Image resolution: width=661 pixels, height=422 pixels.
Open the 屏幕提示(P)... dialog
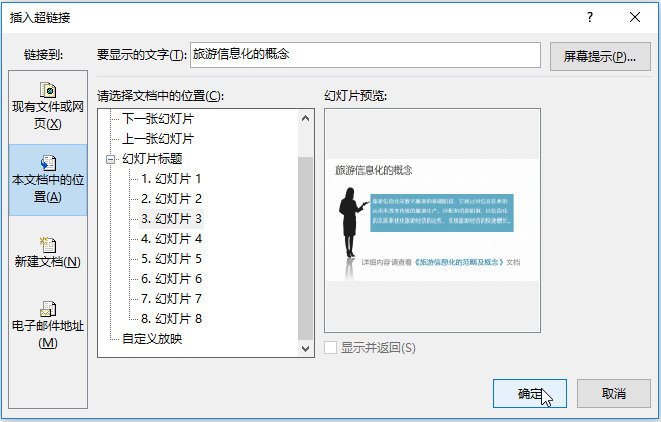[x=600, y=56]
